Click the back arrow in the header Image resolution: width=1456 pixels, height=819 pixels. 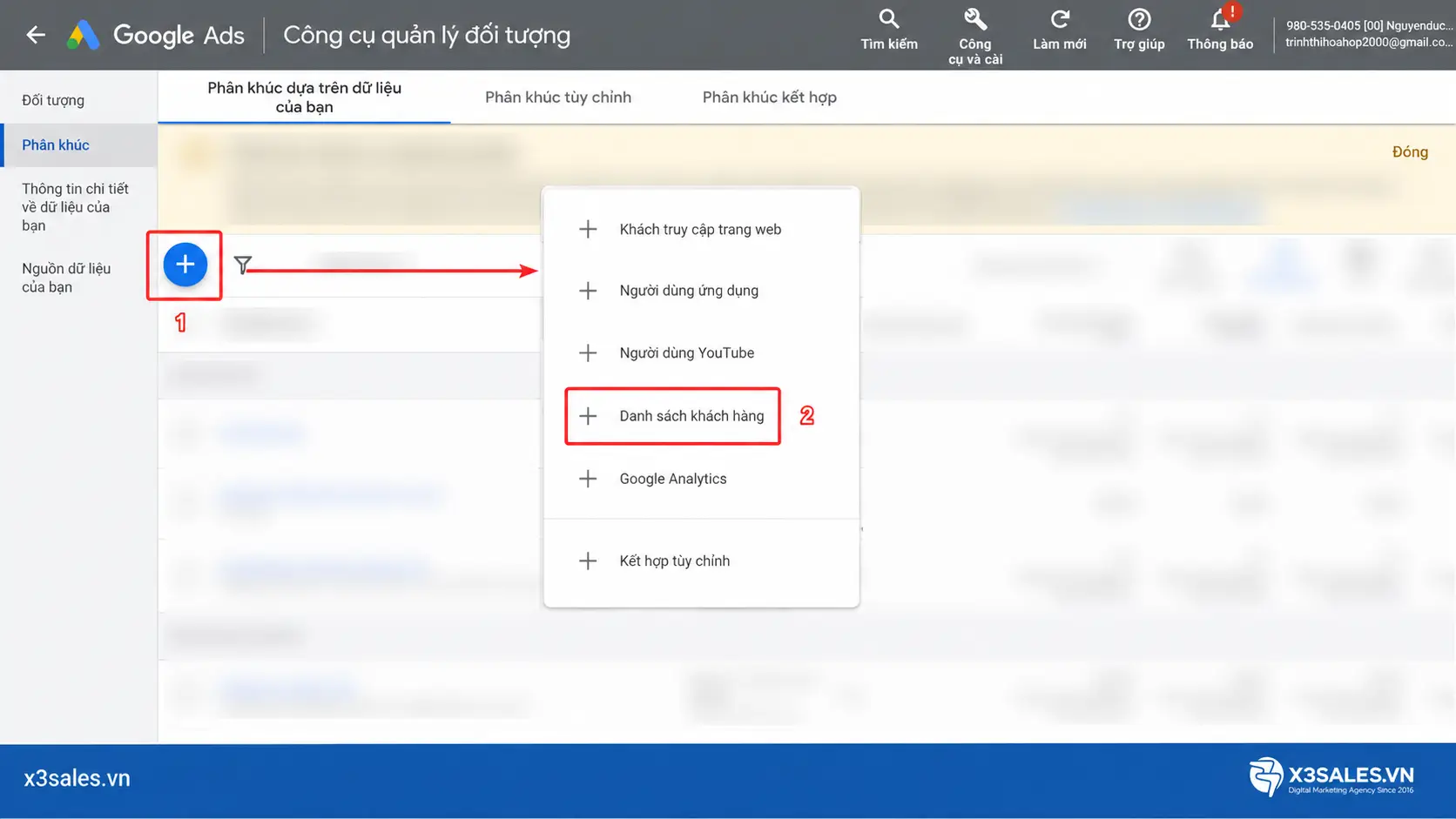36,35
